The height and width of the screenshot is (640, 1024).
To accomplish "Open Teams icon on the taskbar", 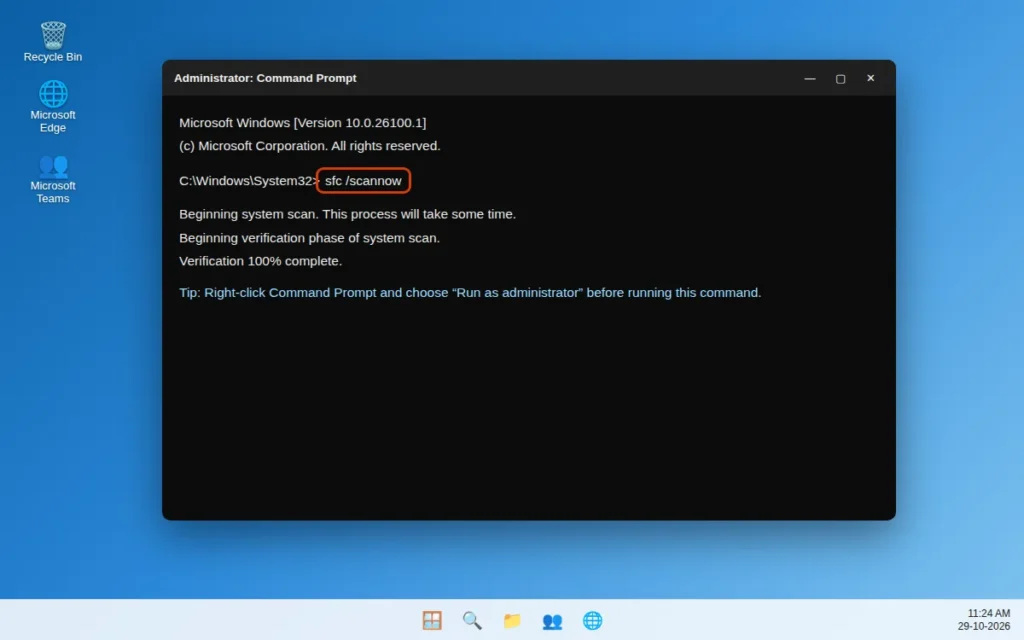I will point(552,620).
